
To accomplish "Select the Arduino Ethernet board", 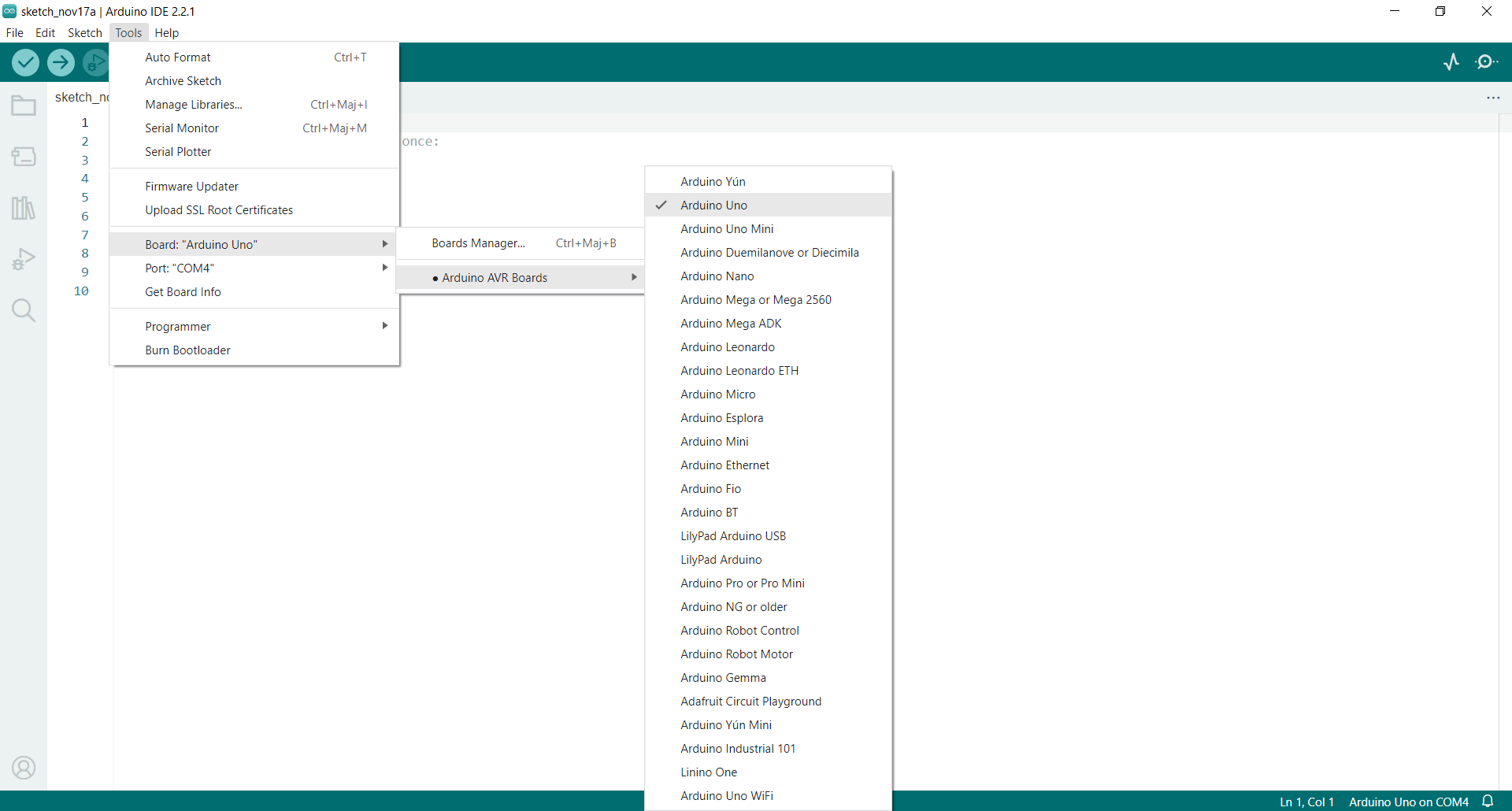I will tap(768, 465).
